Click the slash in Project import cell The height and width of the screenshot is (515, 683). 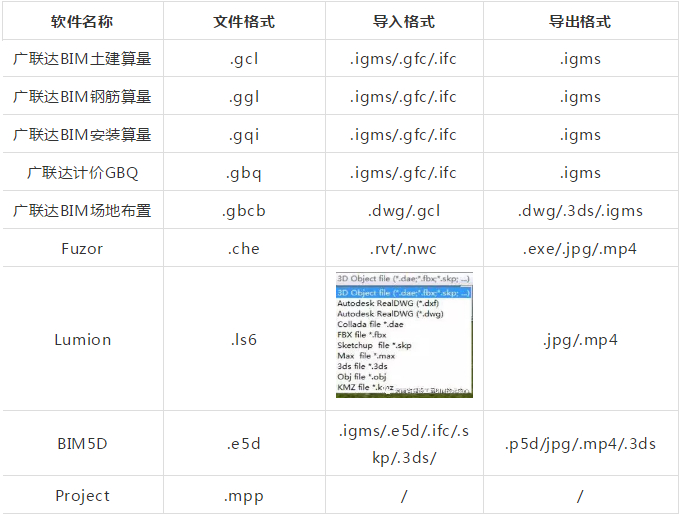pyautogui.click(x=404, y=496)
